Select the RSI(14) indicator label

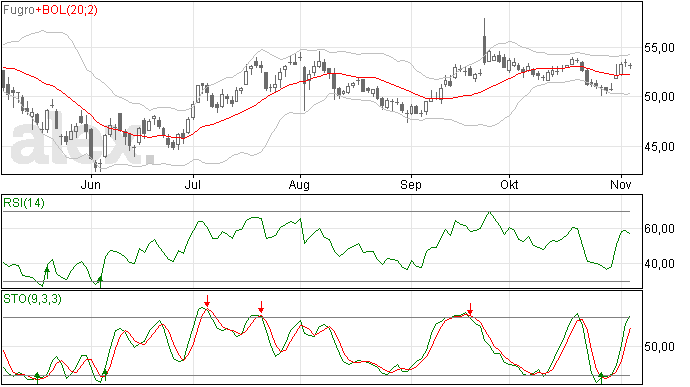(24, 203)
